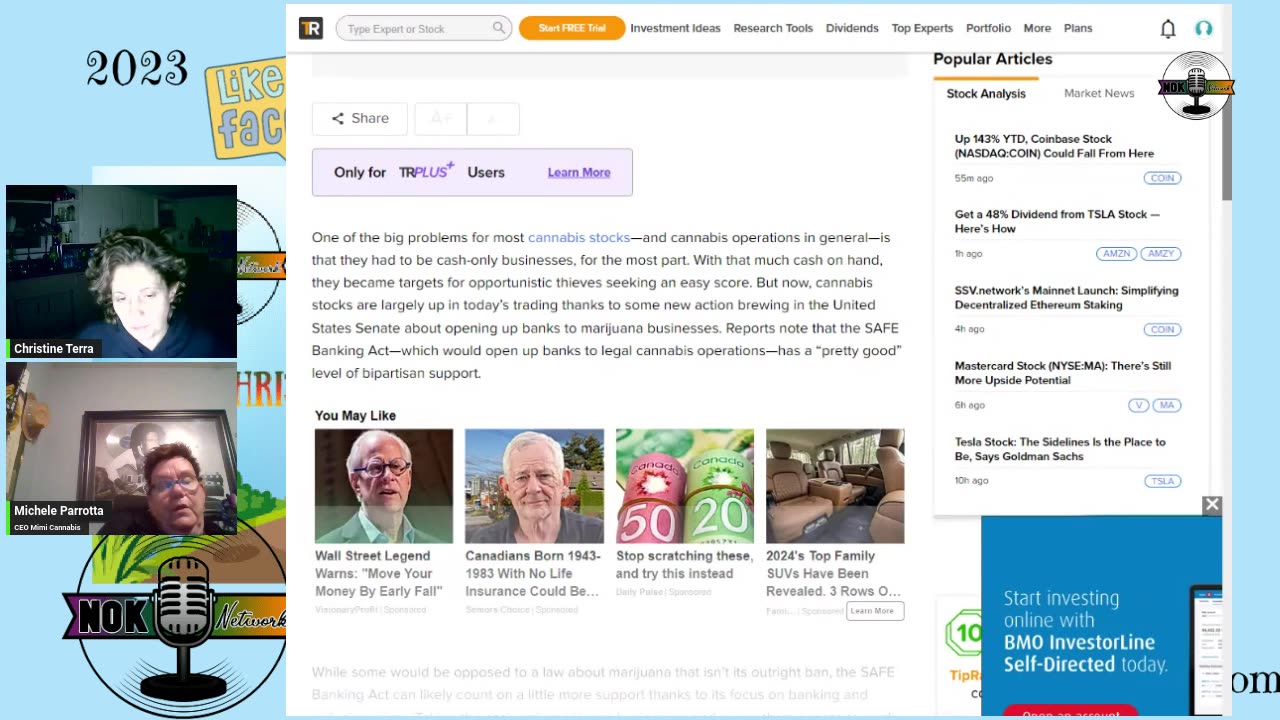Open the More menu
This screenshot has width=1280, height=720.
(1037, 28)
